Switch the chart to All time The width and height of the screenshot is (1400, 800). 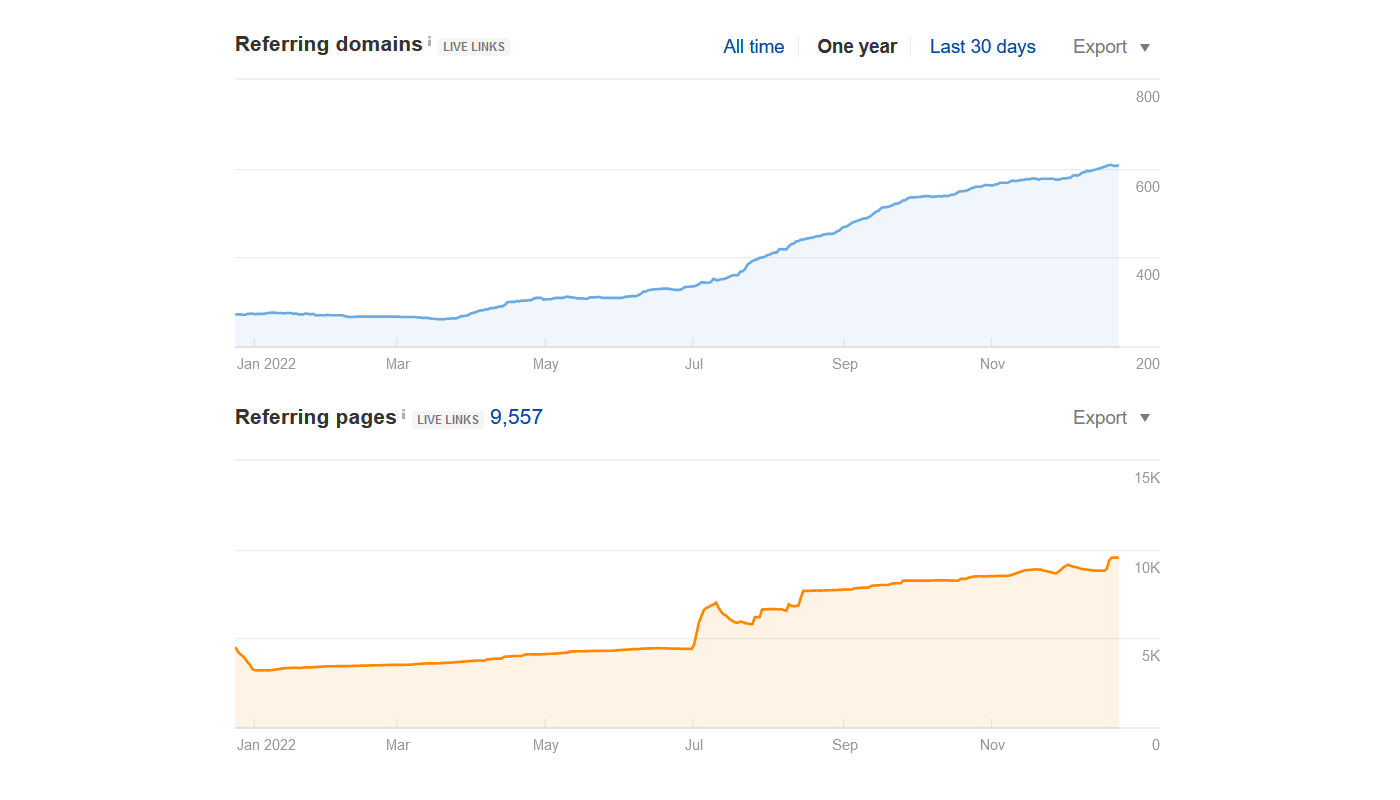753,47
